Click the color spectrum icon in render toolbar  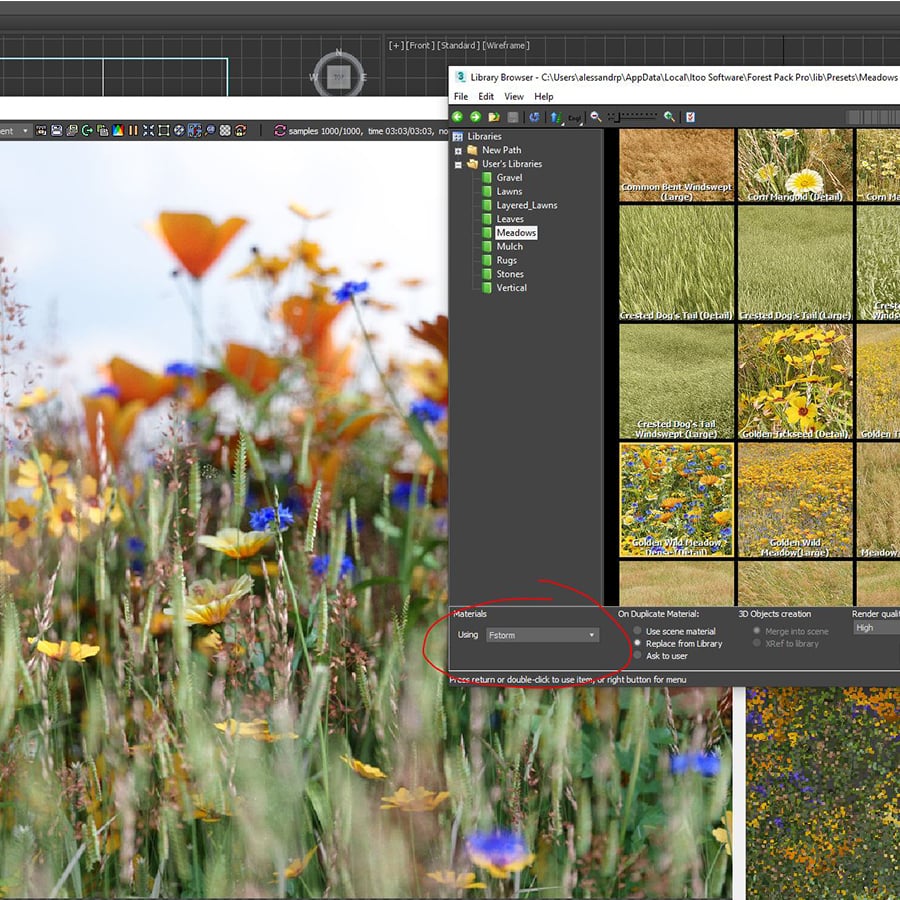[x=117, y=131]
